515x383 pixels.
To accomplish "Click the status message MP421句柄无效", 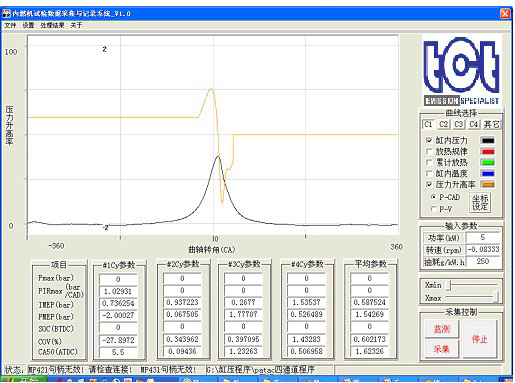I will (57, 369).
